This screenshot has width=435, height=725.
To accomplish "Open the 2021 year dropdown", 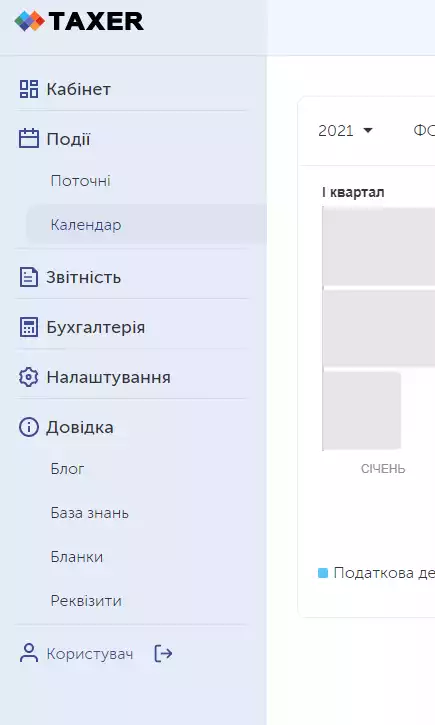I will 345,130.
